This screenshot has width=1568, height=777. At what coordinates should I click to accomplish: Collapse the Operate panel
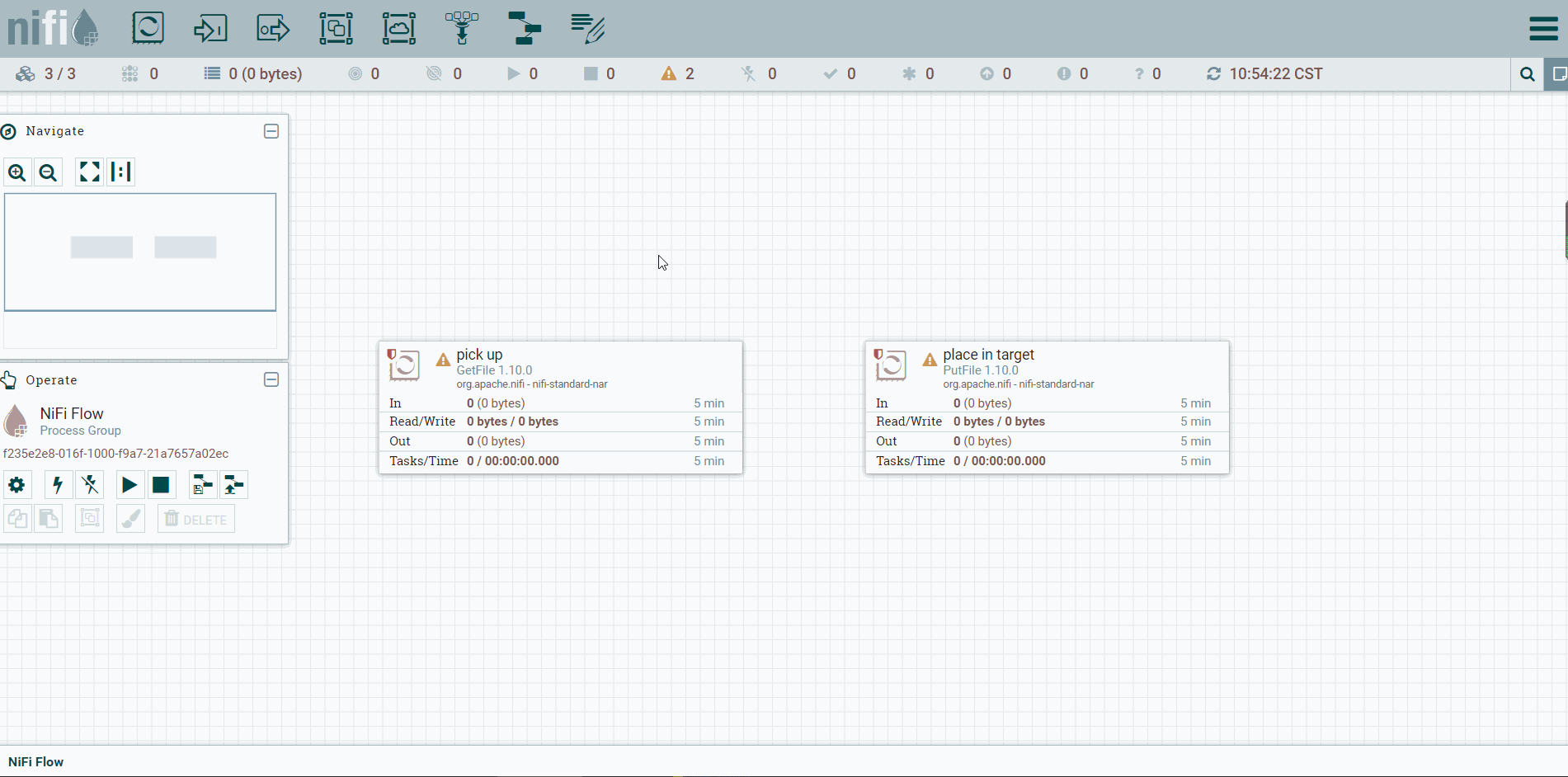(271, 379)
